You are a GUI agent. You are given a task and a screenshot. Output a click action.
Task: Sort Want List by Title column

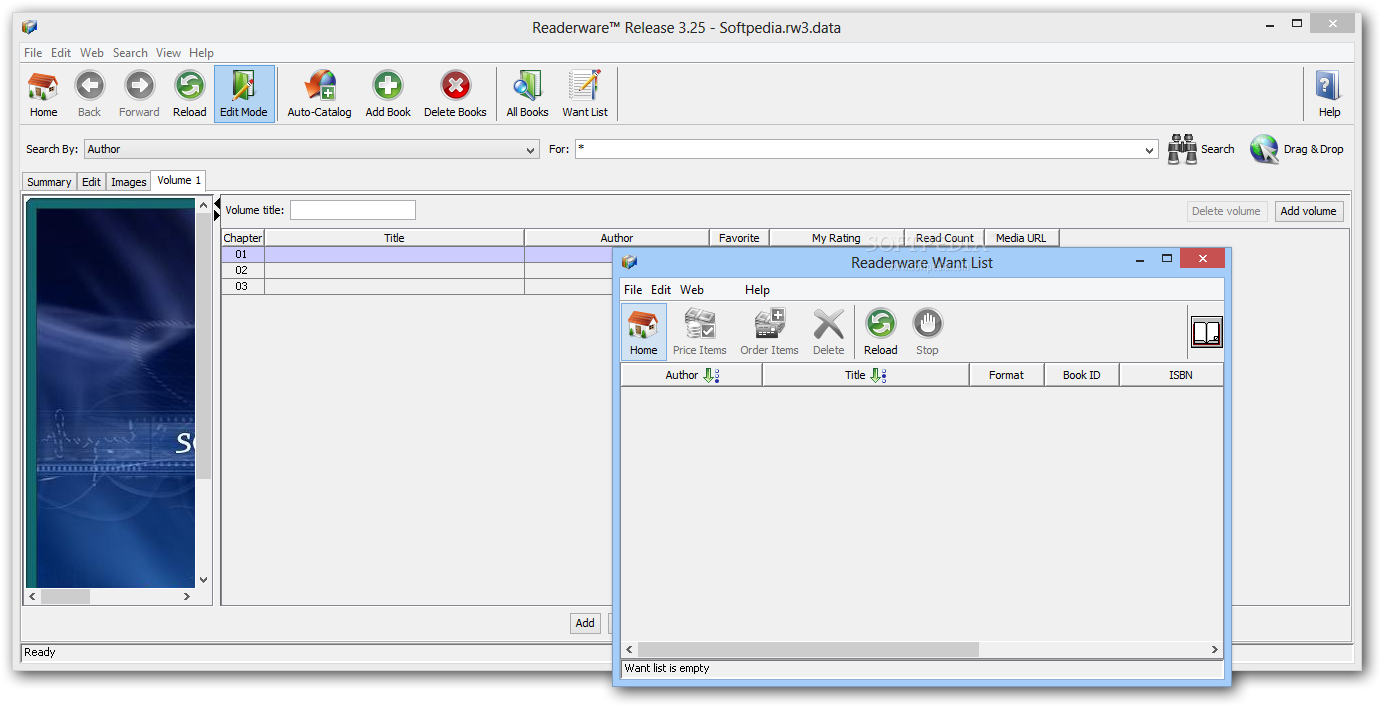(866, 375)
